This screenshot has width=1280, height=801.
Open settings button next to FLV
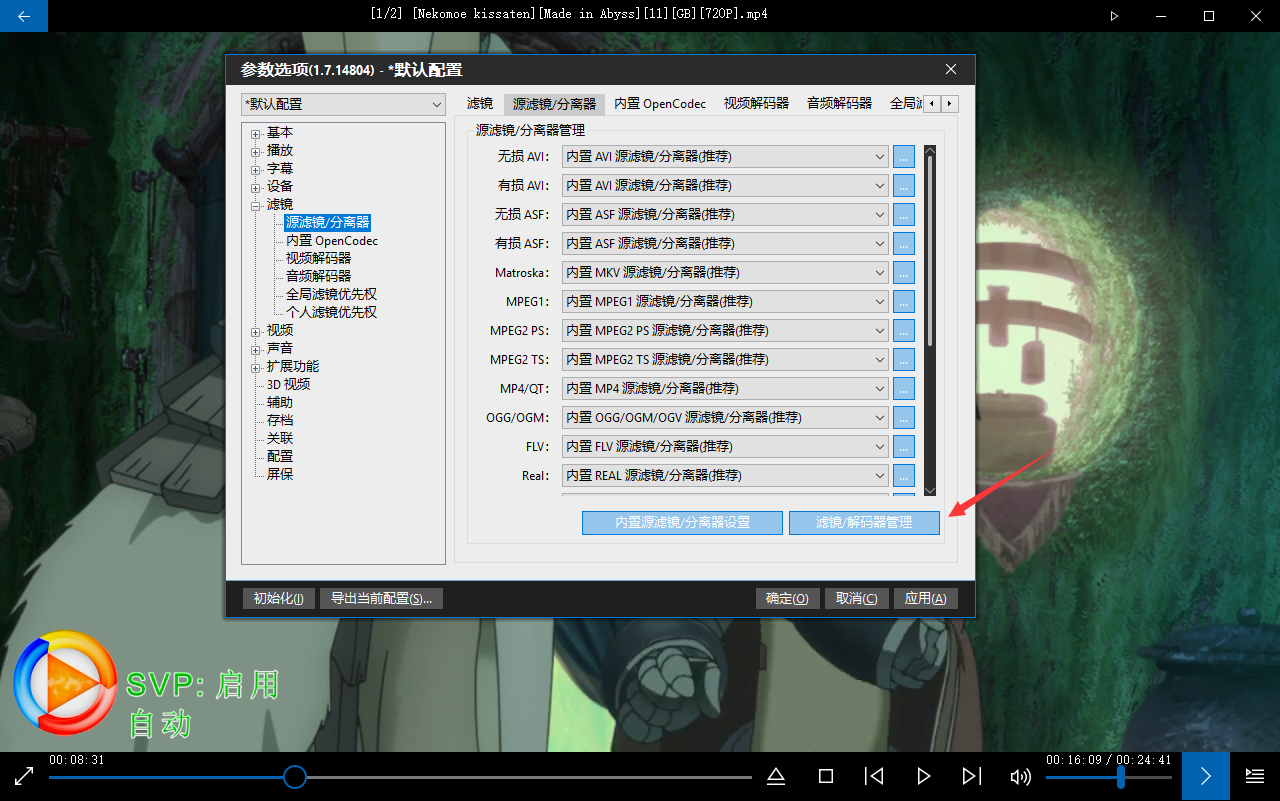(x=904, y=447)
